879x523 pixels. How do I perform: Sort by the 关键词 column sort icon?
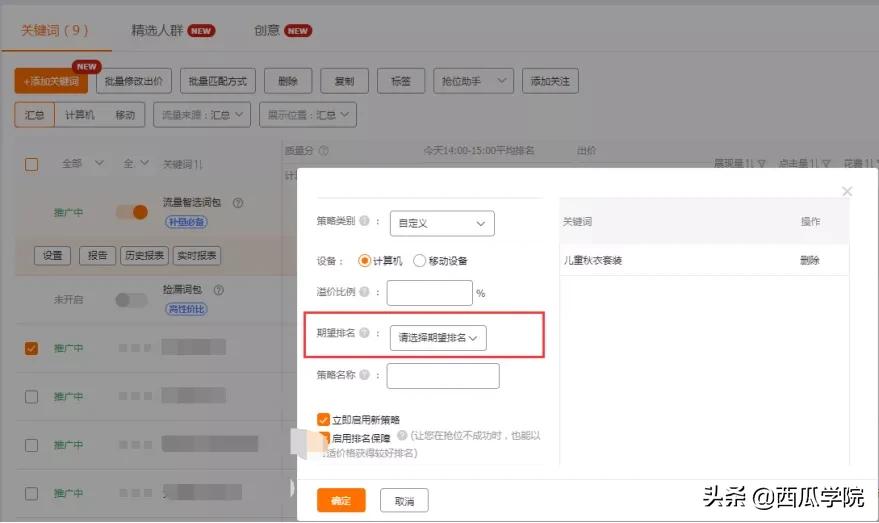coord(198,164)
